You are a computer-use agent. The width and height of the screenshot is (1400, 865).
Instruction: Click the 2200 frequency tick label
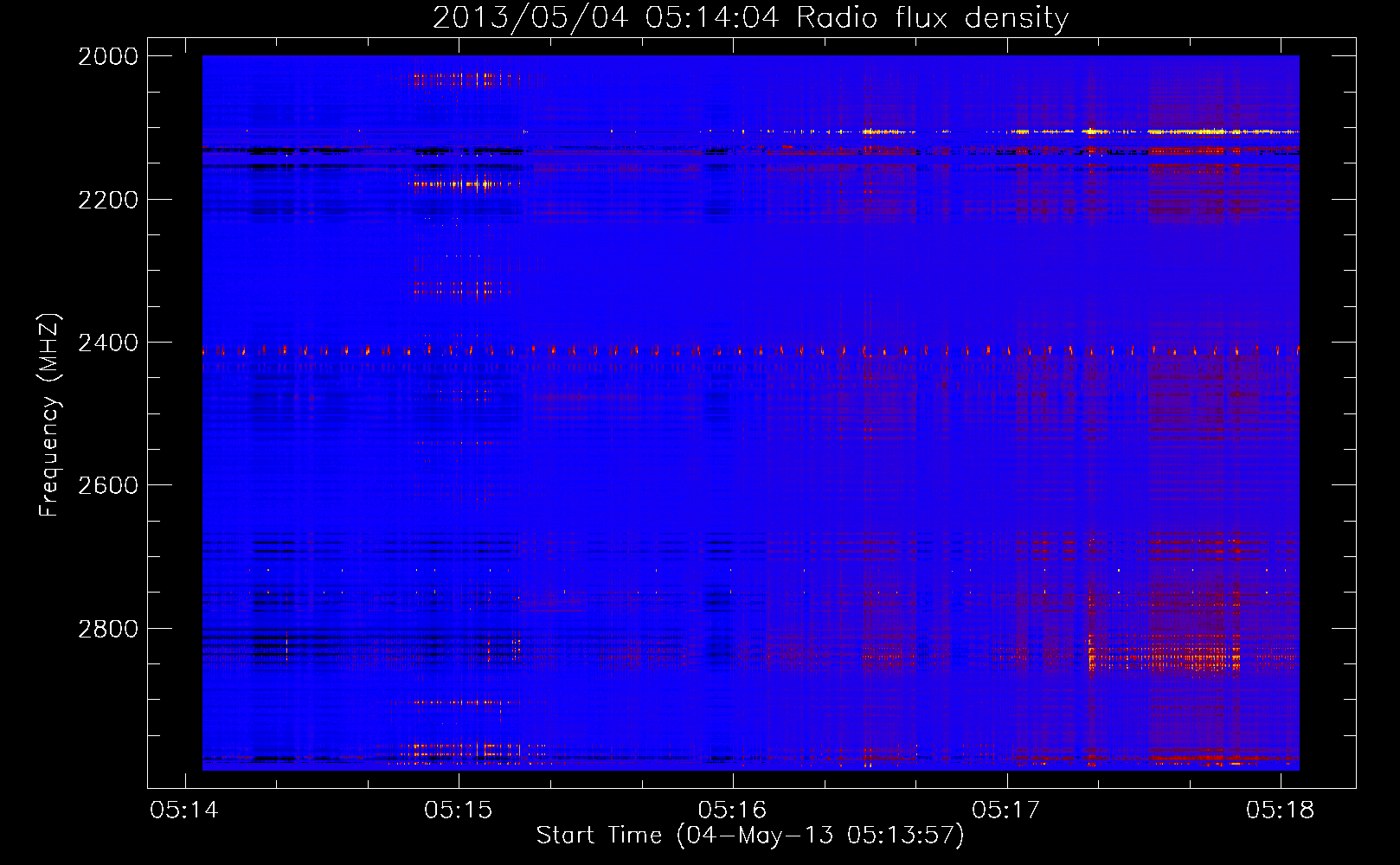108,200
